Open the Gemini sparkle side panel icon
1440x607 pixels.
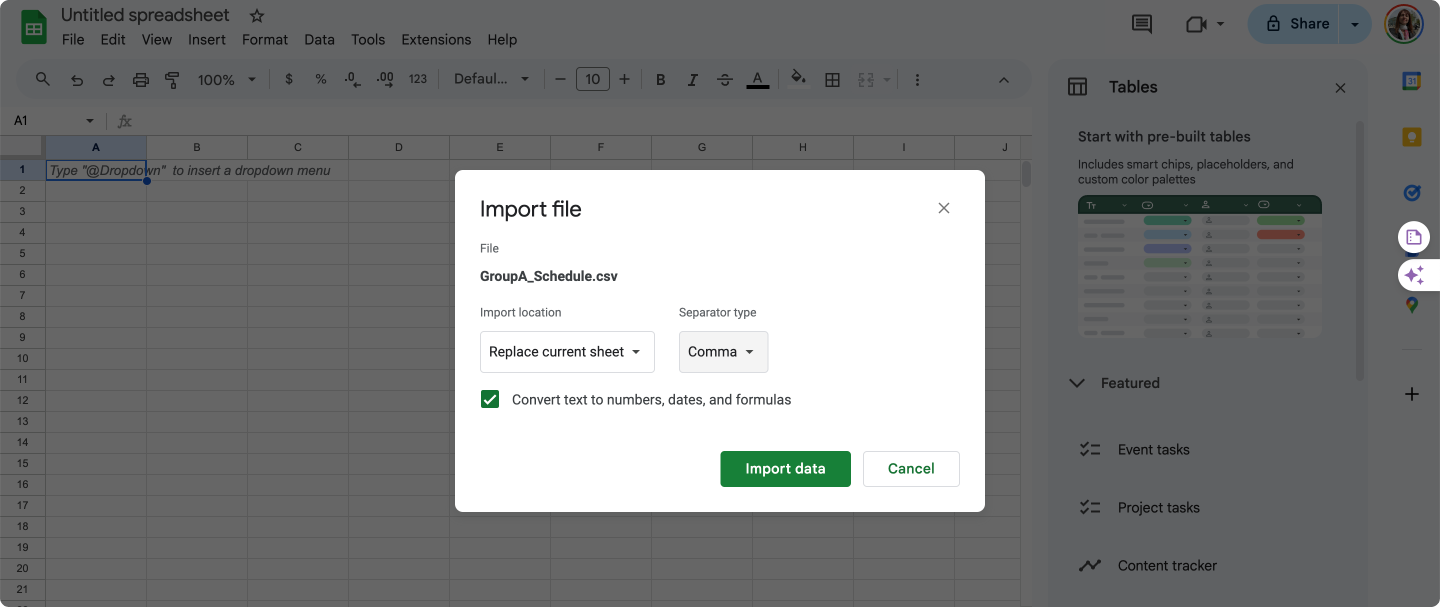click(1414, 275)
